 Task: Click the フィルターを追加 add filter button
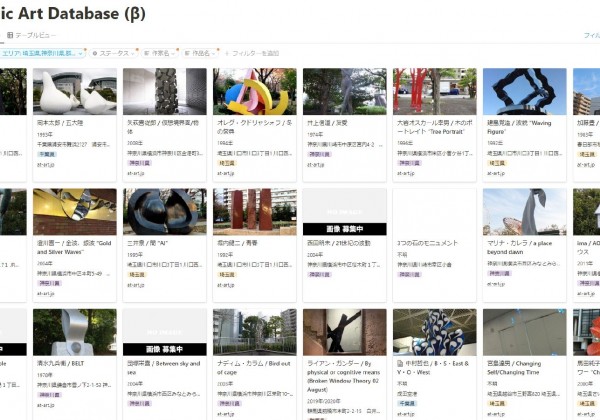pyautogui.click(x=251, y=54)
